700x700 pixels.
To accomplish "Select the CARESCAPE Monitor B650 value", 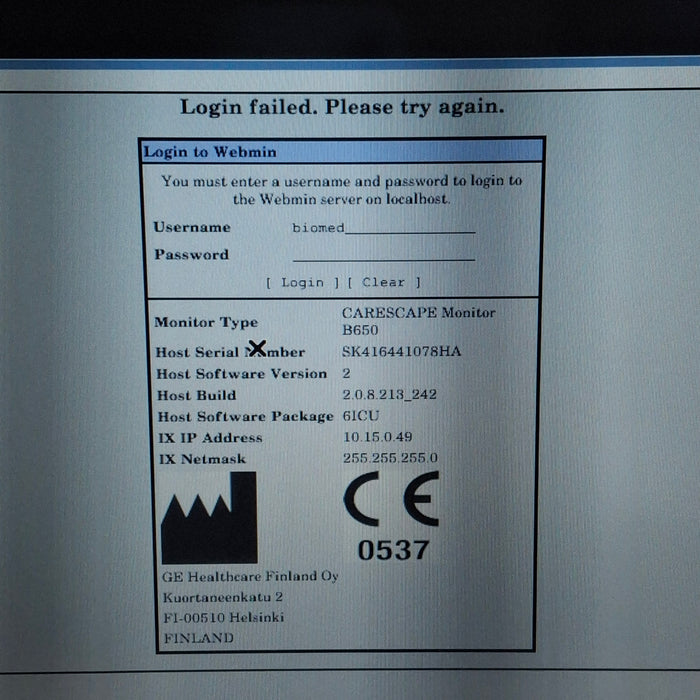I will click(x=418, y=320).
